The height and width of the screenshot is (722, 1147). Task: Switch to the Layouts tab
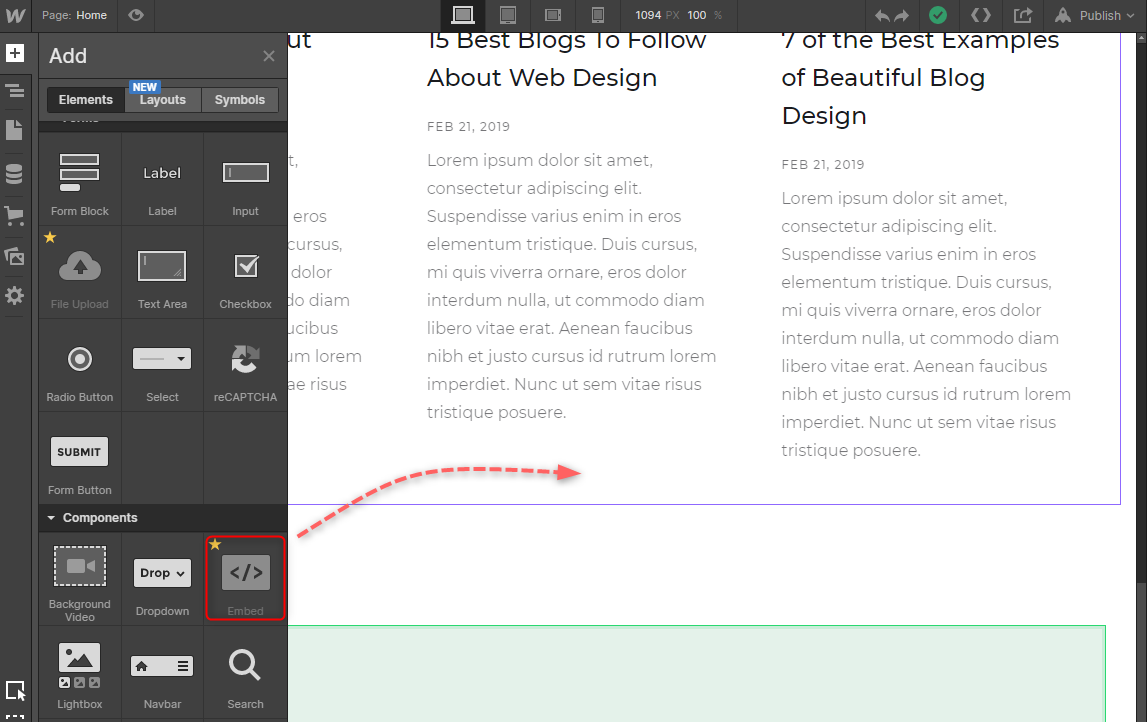pos(163,100)
